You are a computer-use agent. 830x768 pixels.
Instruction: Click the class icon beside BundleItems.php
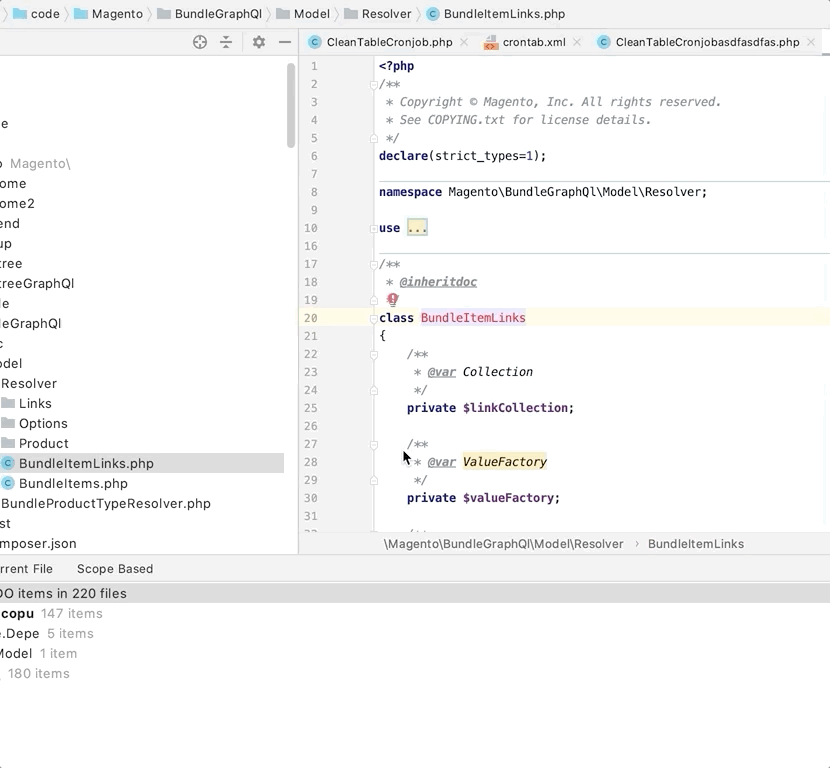click(7, 483)
